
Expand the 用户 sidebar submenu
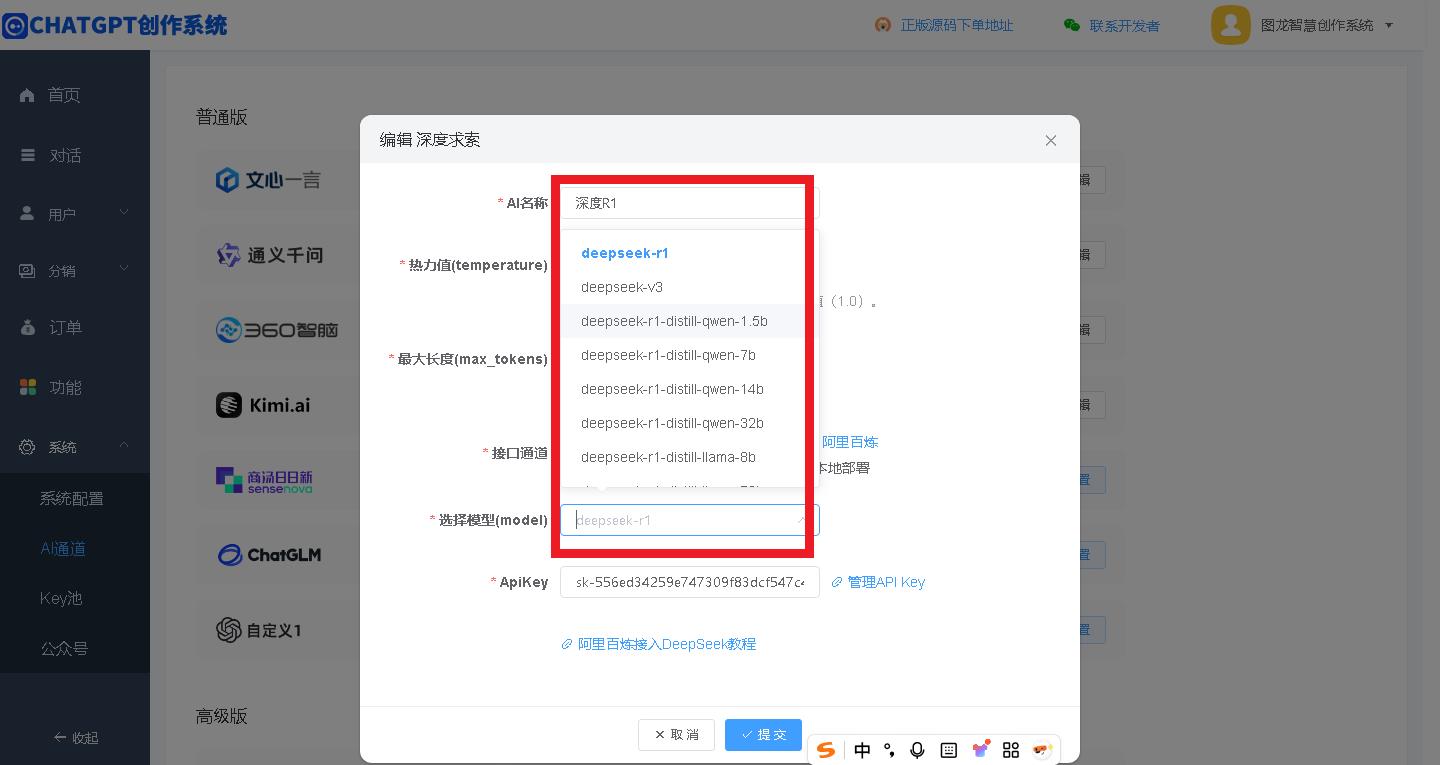[75, 213]
